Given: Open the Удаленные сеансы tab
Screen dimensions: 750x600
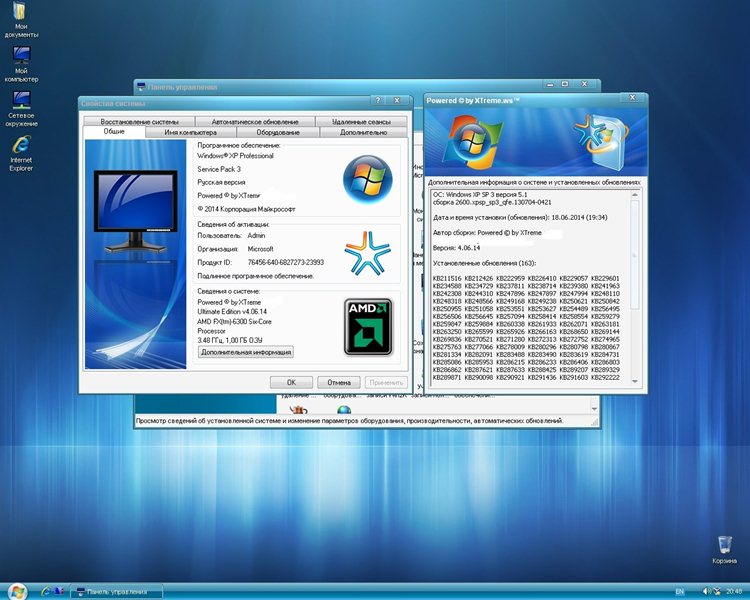Looking at the screenshot, I should pyautogui.click(x=362, y=122).
